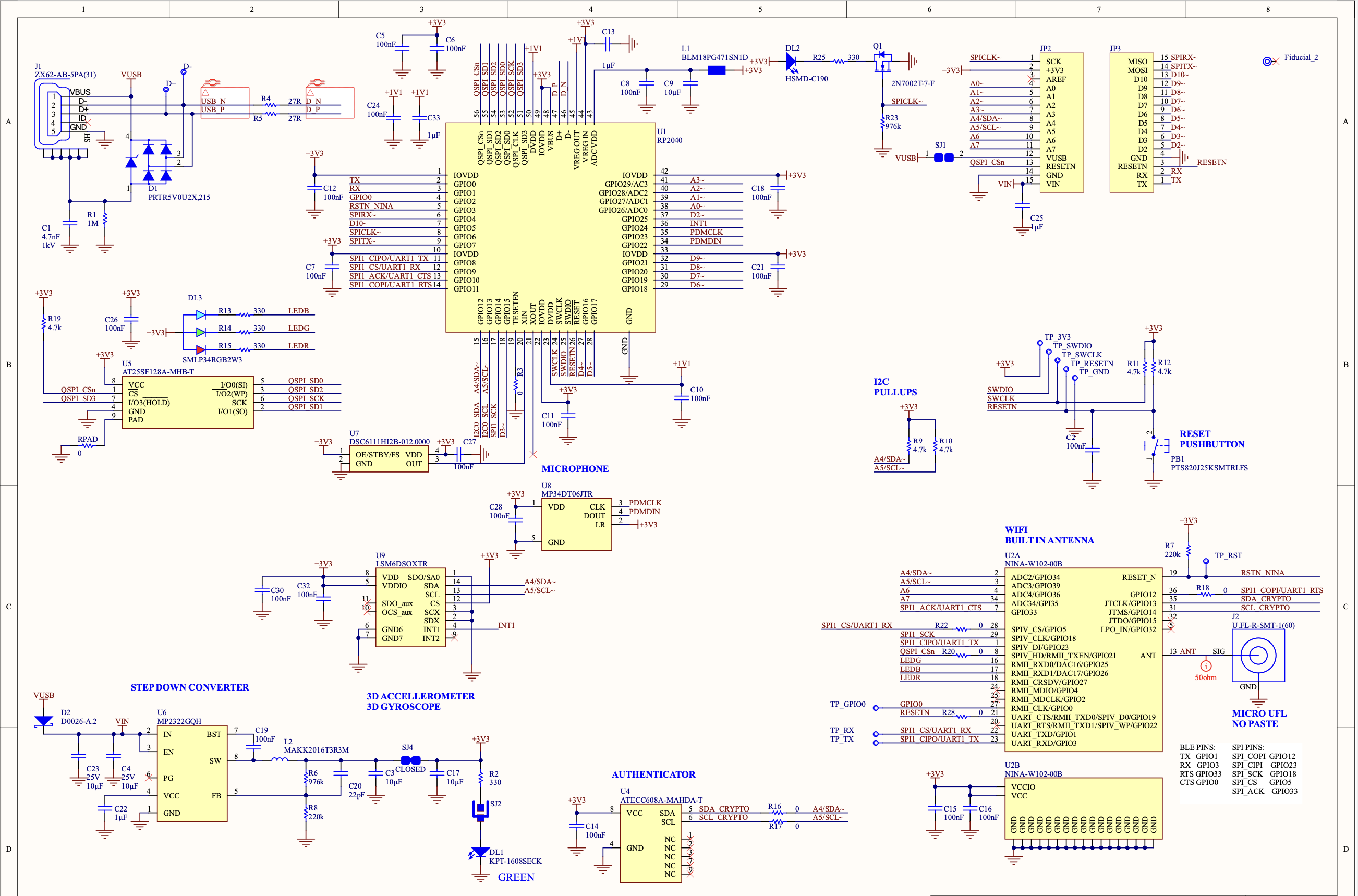
Task: Select the 50ohm impedance marker
Action: 1207,667
